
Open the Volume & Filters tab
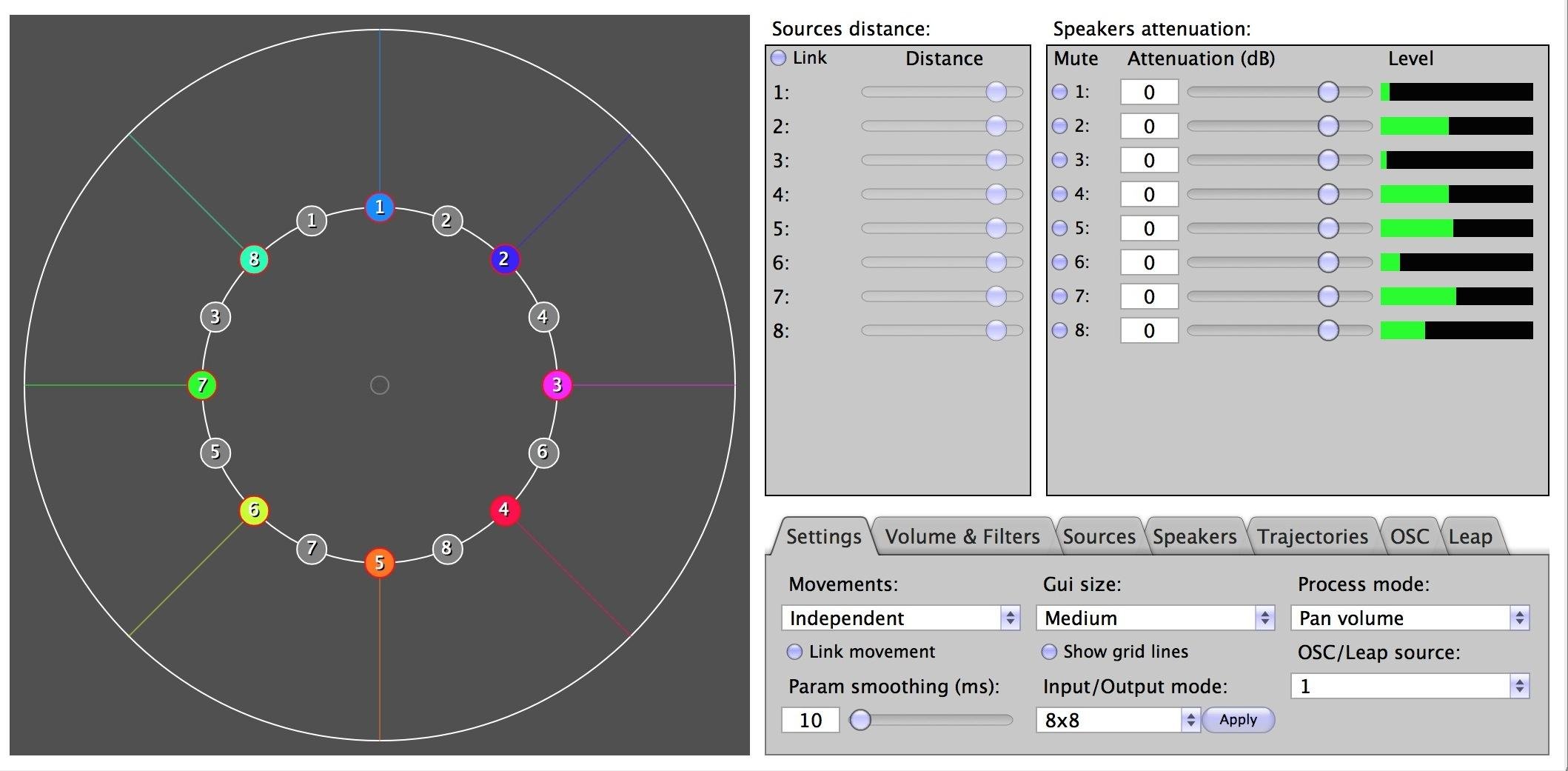click(962, 536)
